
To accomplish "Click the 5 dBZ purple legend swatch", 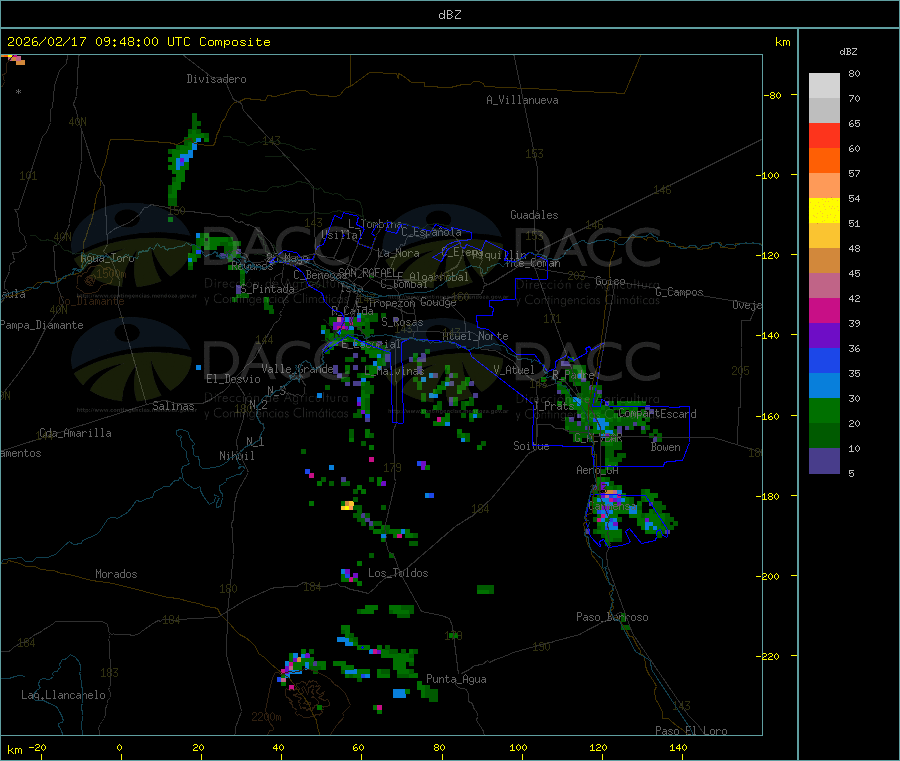I will [x=824, y=461].
